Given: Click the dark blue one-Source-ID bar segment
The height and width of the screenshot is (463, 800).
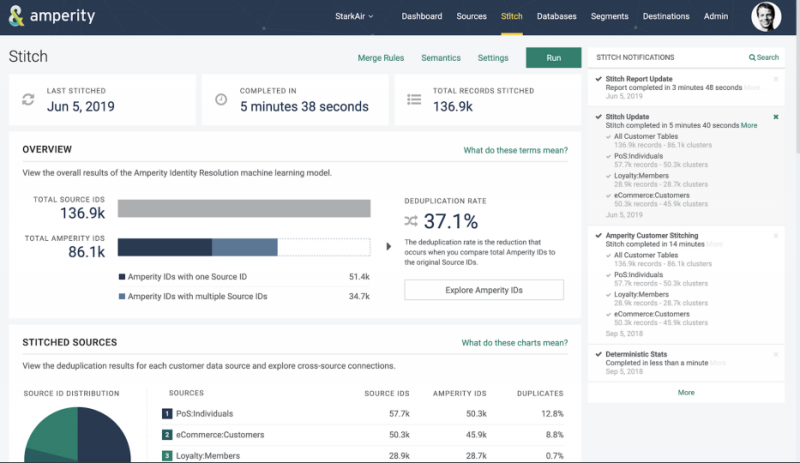Looking at the screenshot, I should click(x=165, y=247).
